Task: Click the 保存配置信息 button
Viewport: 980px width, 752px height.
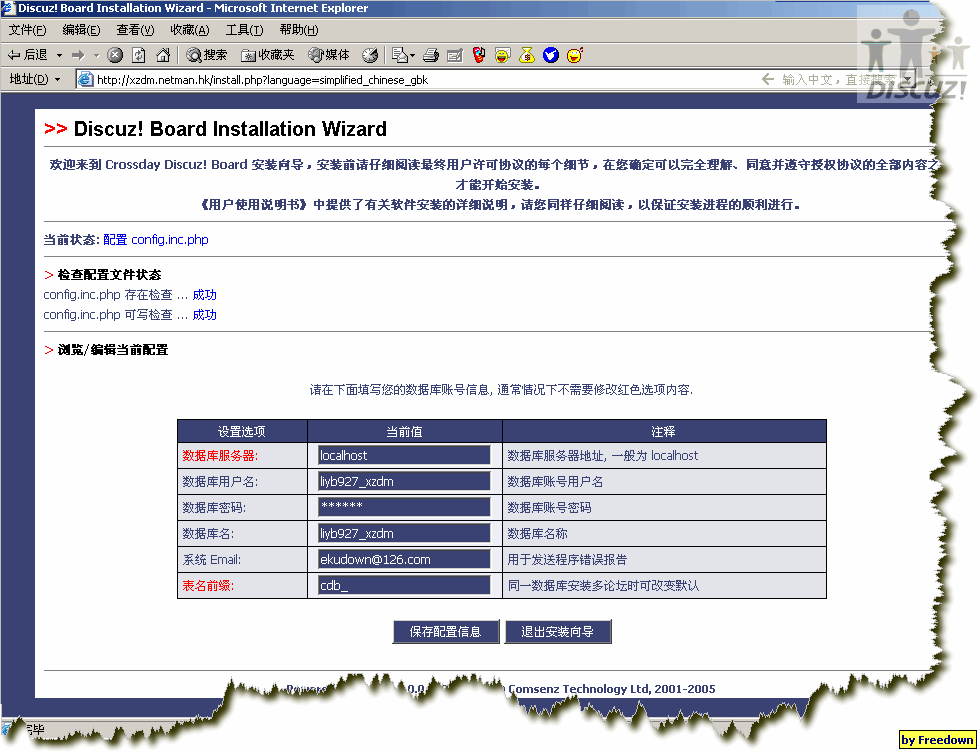Action: tap(446, 631)
